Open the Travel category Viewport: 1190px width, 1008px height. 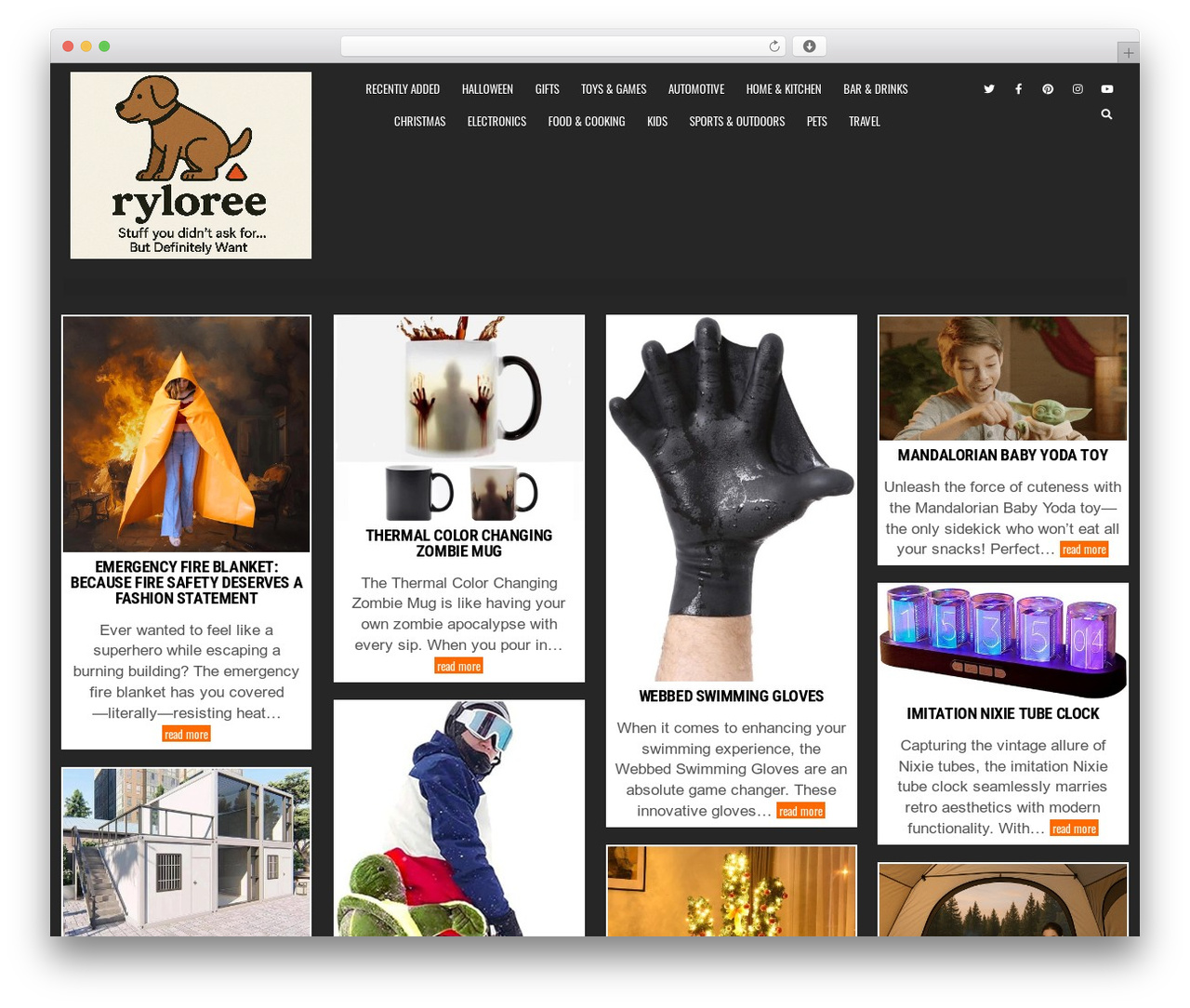pyautogui.click(x=865, y=122)
